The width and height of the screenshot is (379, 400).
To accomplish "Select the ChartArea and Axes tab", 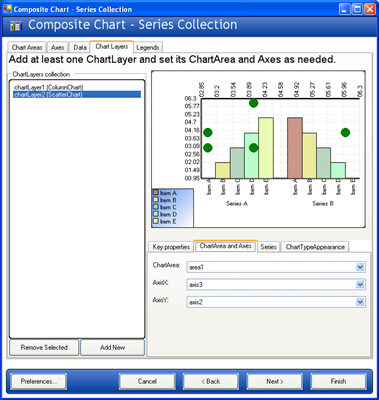I will pyautogui.click(x=226, y=246).
